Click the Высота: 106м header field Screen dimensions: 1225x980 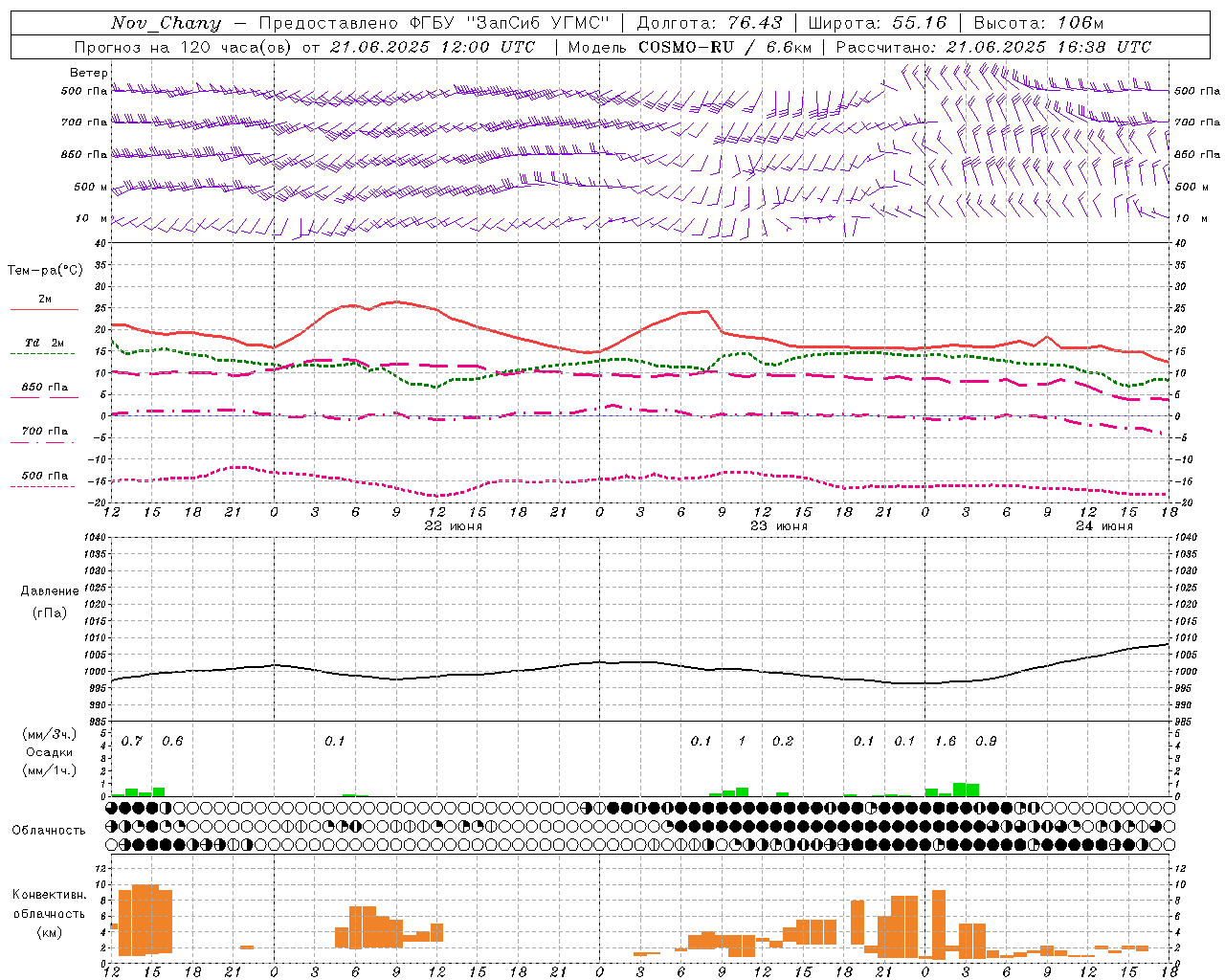pyautogui.click(x=1038, y=23)
